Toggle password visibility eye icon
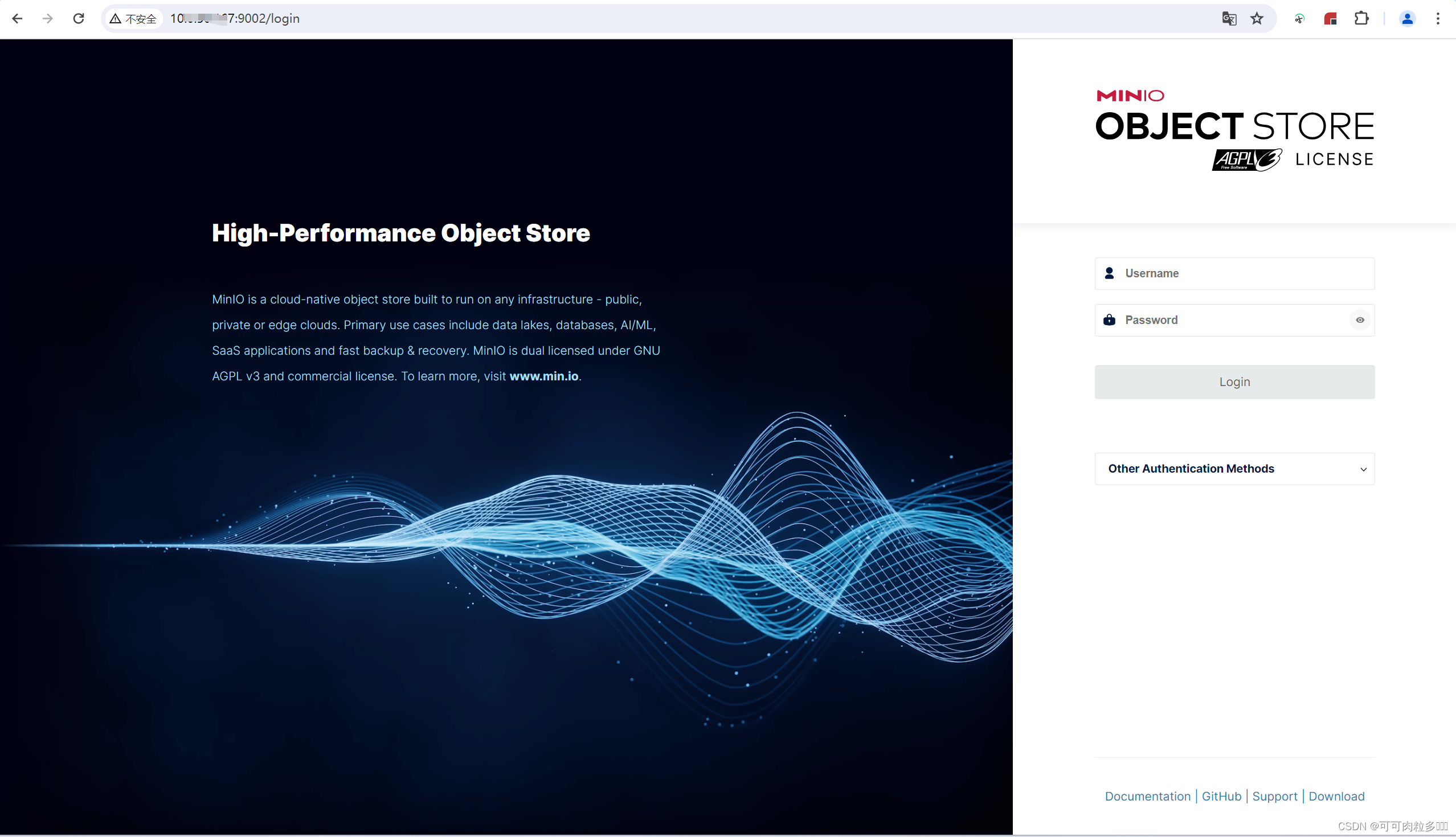The image size is (1456, 837). [1359, 320]
